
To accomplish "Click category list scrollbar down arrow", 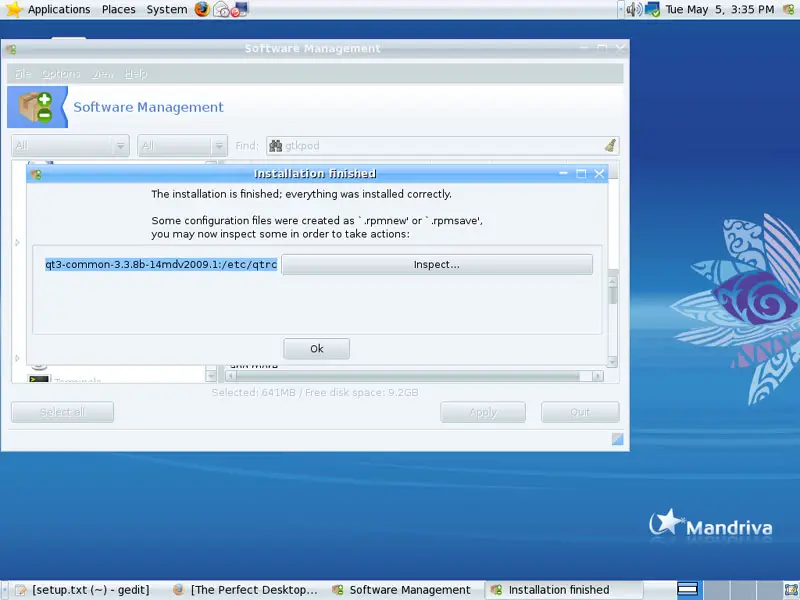I will [x=211, y=377].
